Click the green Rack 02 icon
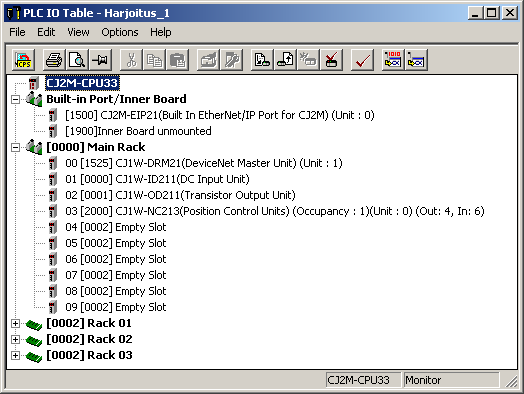The width and height of the screenshot is (524, 394). tap(34, 340)
